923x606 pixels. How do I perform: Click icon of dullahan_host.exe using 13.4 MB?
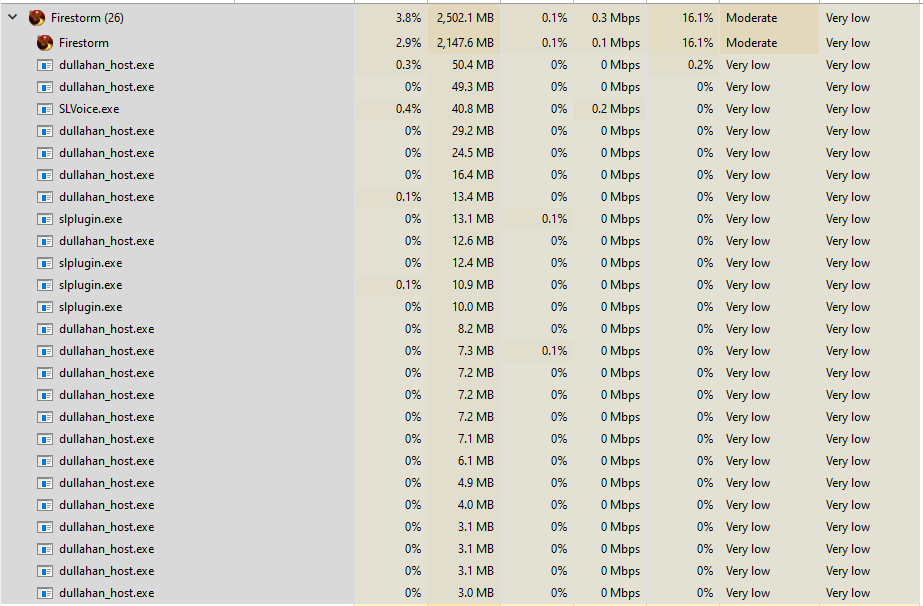45,197
